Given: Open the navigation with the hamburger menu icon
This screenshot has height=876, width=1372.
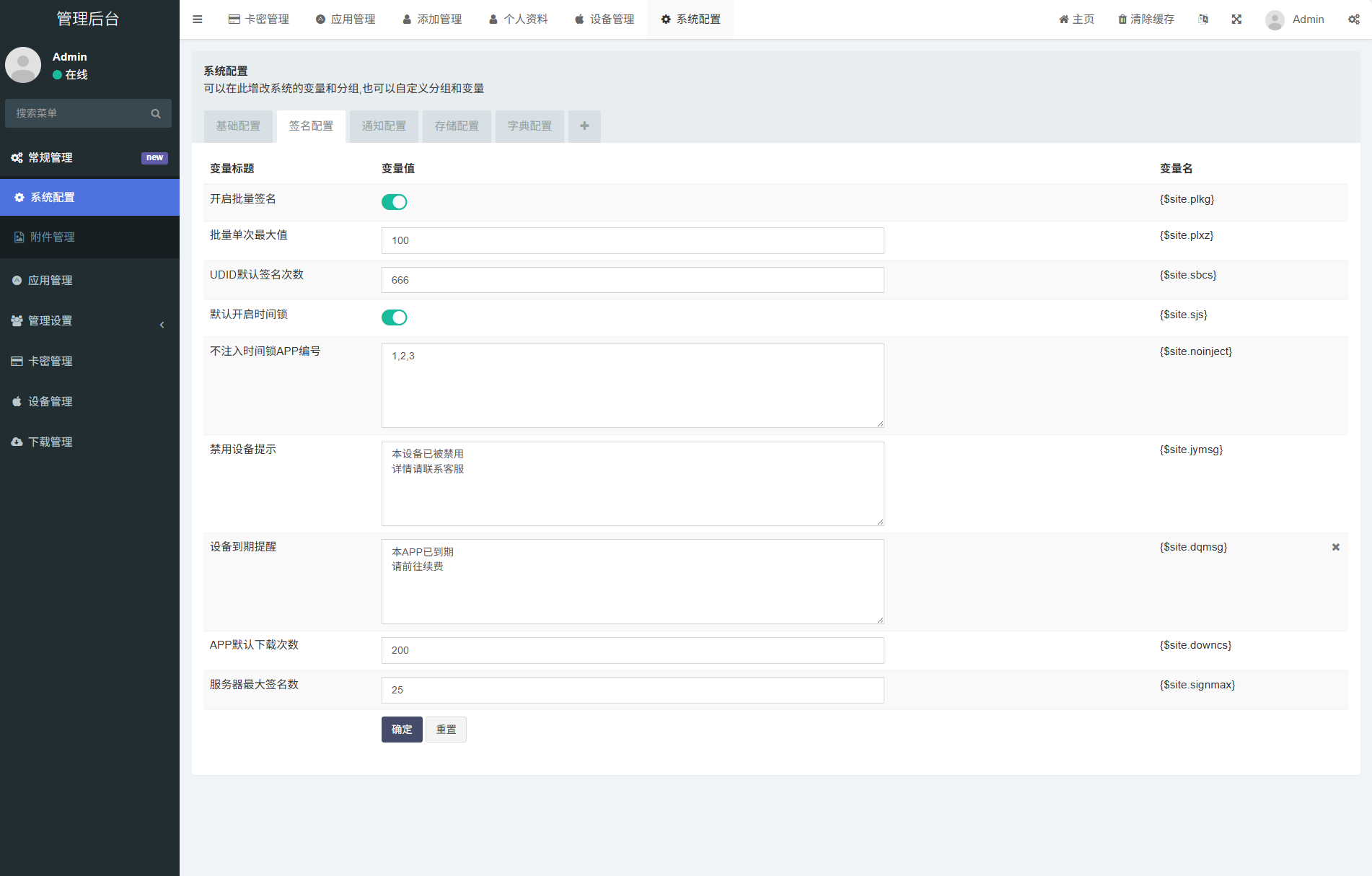Looking at the screenshot, I should pyautogui.click(x=197, y=19).
